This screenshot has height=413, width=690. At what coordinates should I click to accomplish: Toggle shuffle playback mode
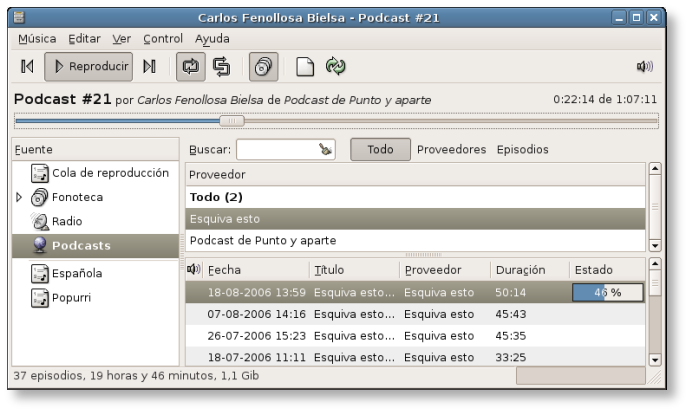click(222, 67)
